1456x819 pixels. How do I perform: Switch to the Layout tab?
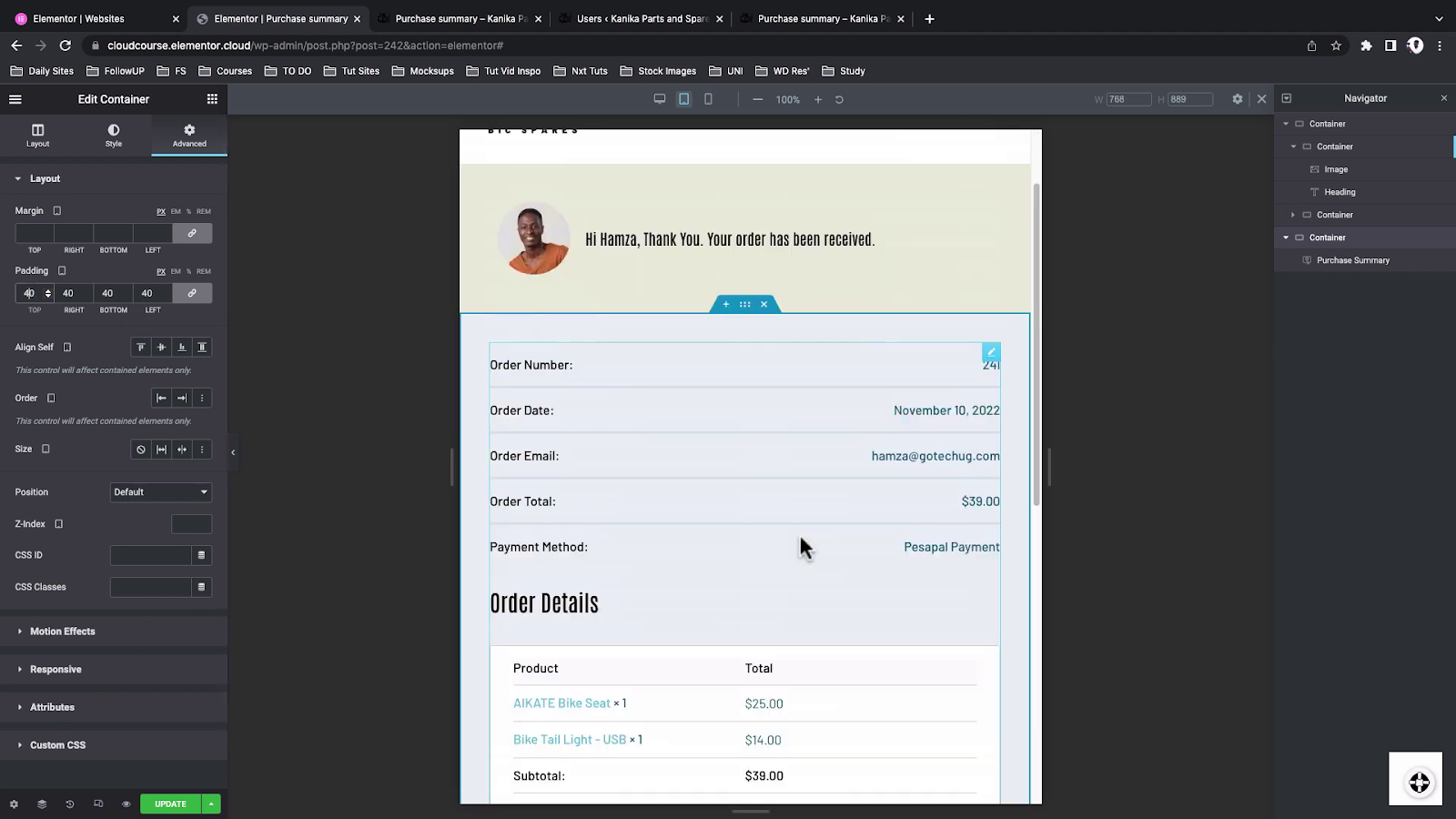point(38,136)
